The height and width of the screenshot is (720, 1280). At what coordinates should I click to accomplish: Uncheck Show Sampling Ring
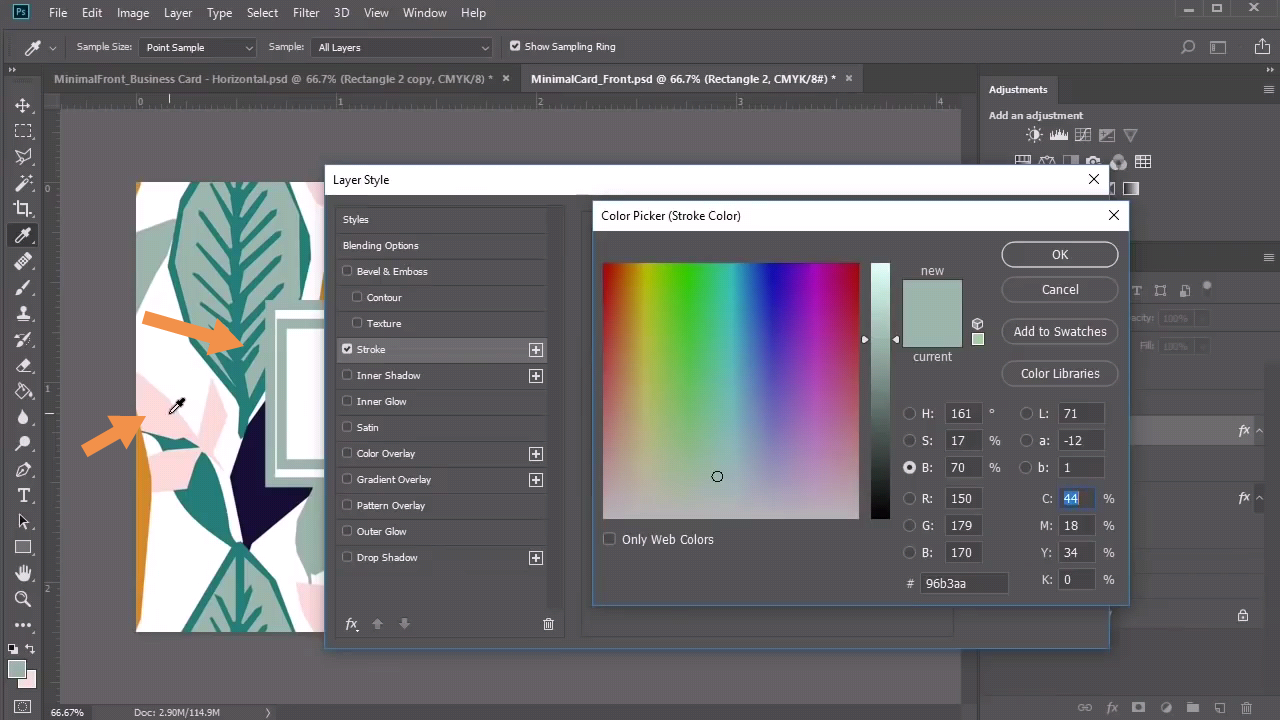pos(515,46)
